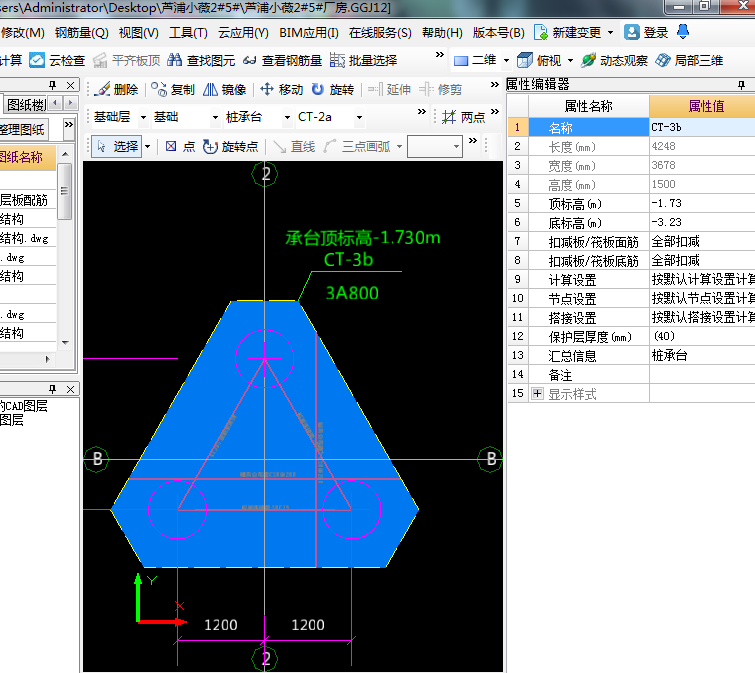Click the mirror (镜像) tool icon
Image resolution: width=755 pixels, height=673 pixels.
[x=210, y=89]
